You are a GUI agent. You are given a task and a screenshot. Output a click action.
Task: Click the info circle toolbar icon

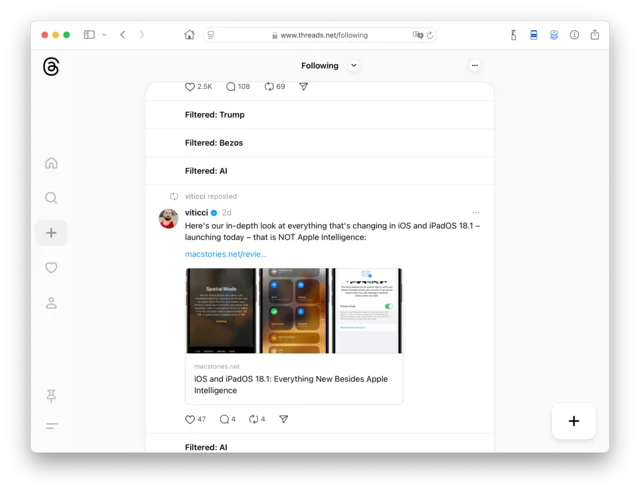(574, 35)
